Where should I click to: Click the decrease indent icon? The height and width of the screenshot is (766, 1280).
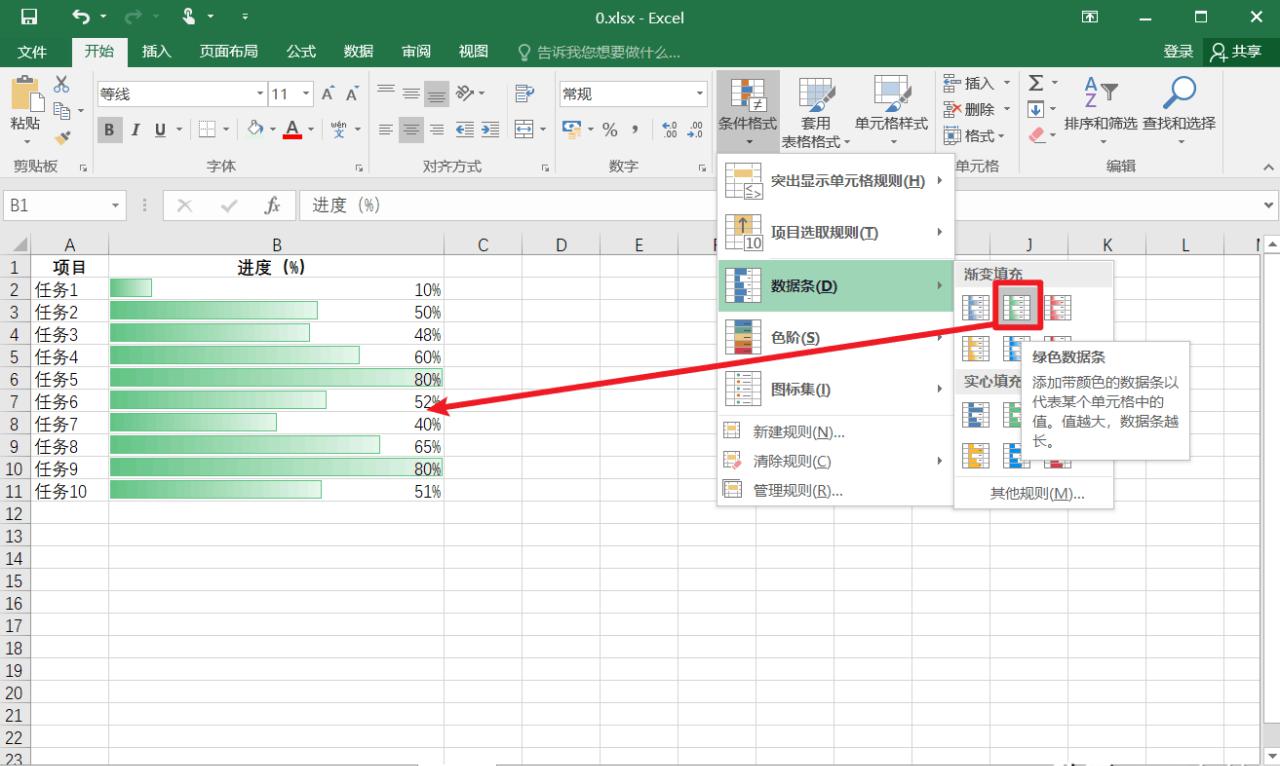pyautogui.click(x=465, y=129)
